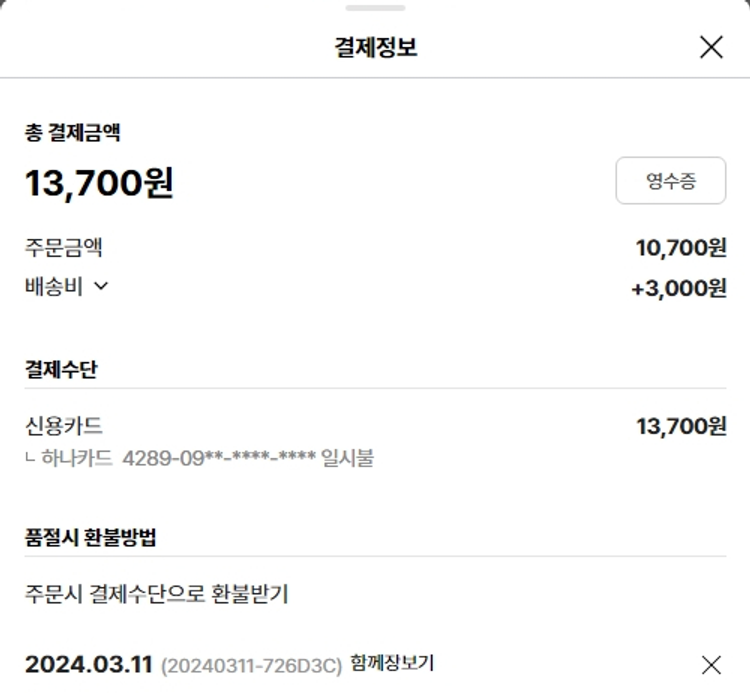Click the 신용카드 payment method label
The height and width of the screenshot is (693, 750).
pos(64,426)
